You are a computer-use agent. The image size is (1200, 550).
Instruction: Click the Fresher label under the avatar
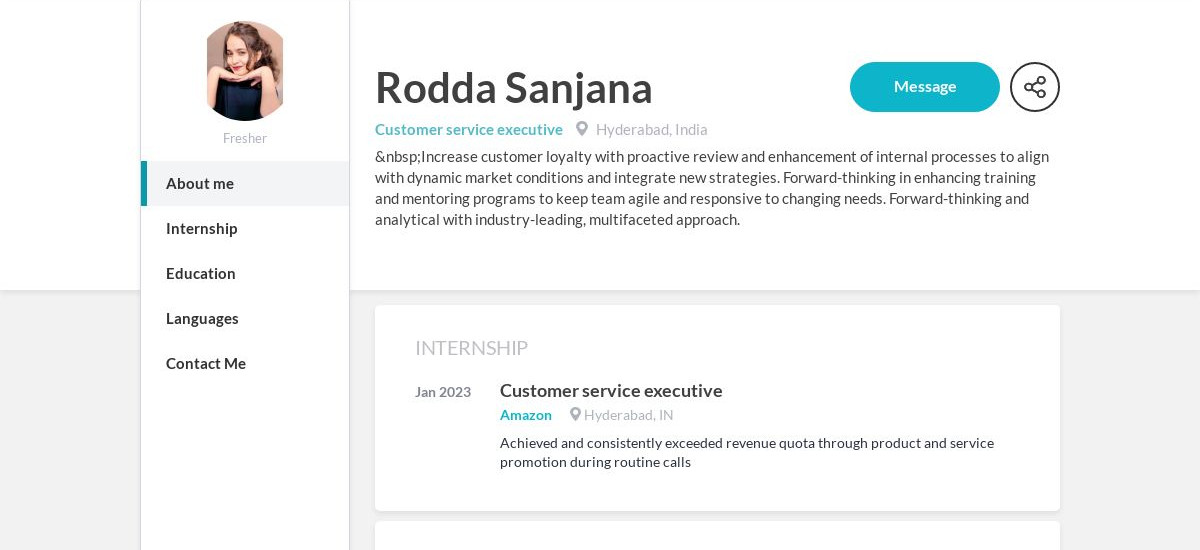(x=245, y=139)
